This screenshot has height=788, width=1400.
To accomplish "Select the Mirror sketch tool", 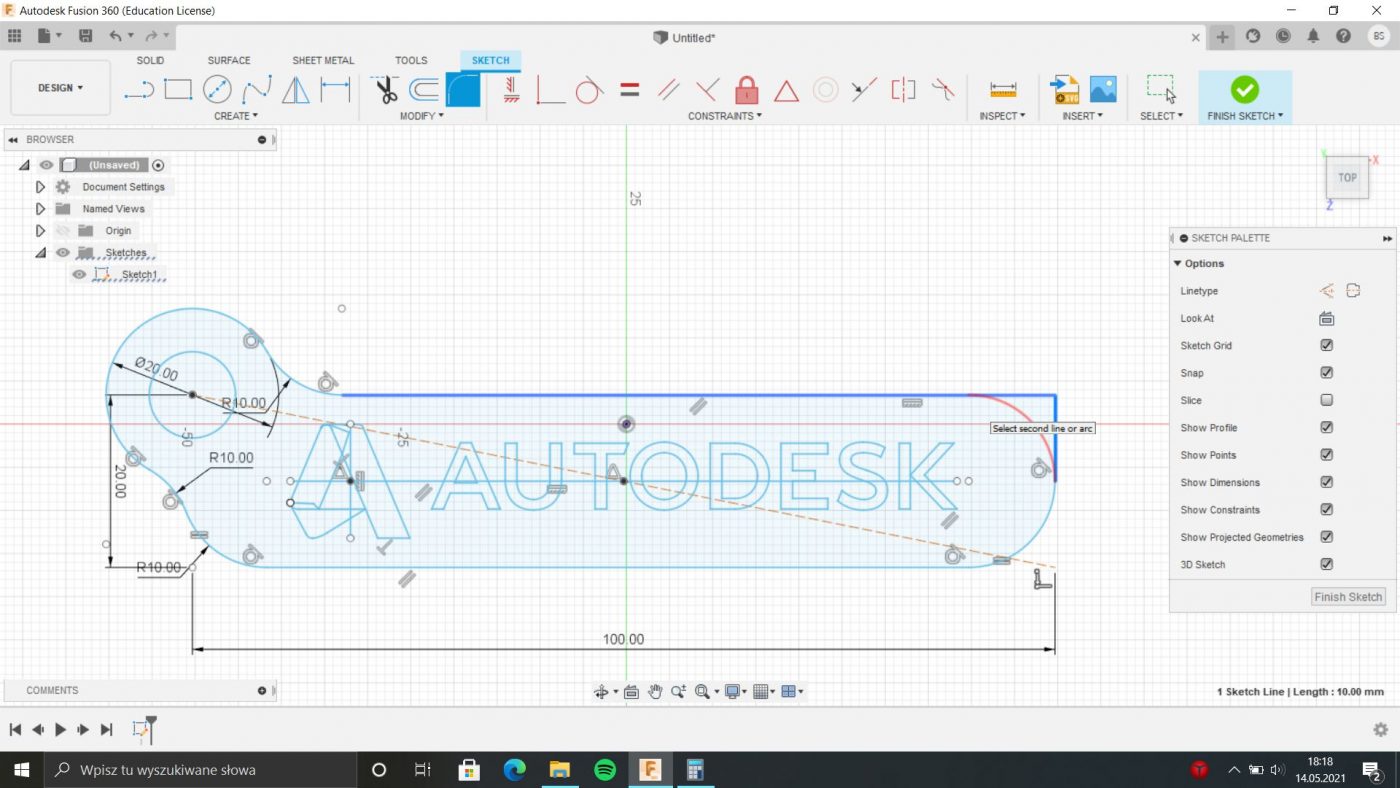I will [296, 90].
